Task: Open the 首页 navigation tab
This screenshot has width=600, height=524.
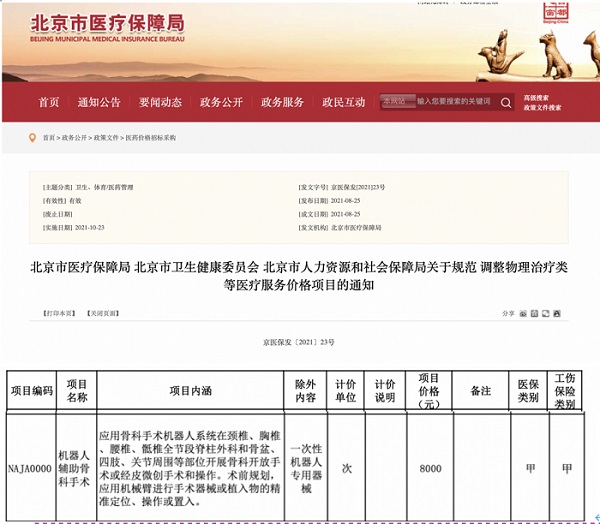Action: (48, 102)
